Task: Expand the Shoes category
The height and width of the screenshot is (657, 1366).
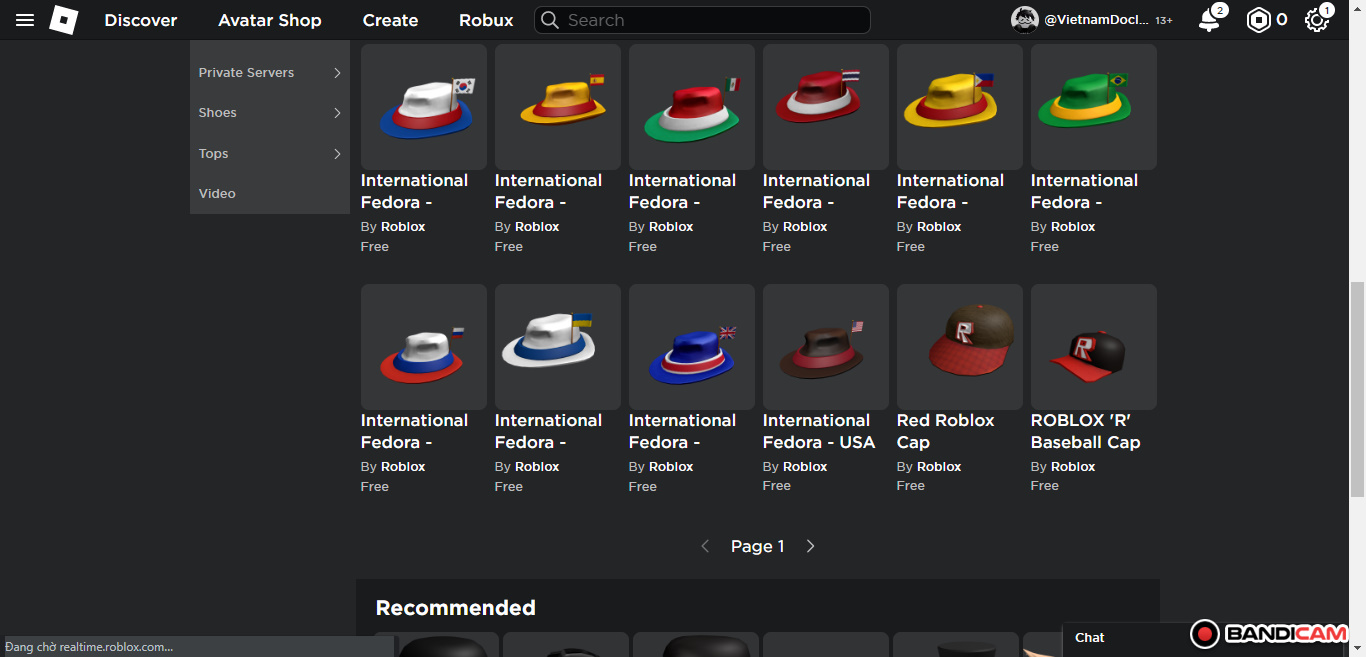Action: click(x=269, y=113)
